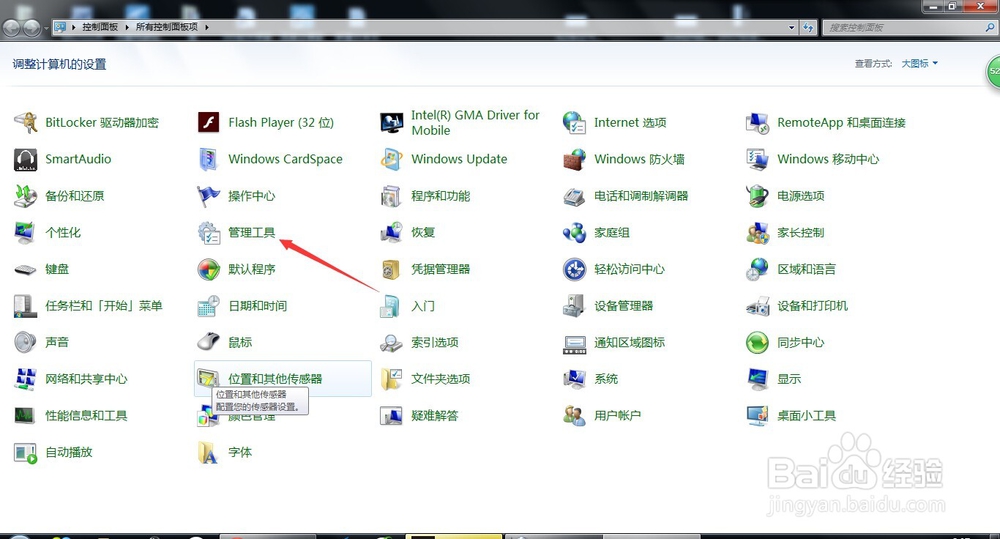Viewport: 1000px width, 539px height.
Task: Open the 日期和时间 link
Action: coord(258,306)
